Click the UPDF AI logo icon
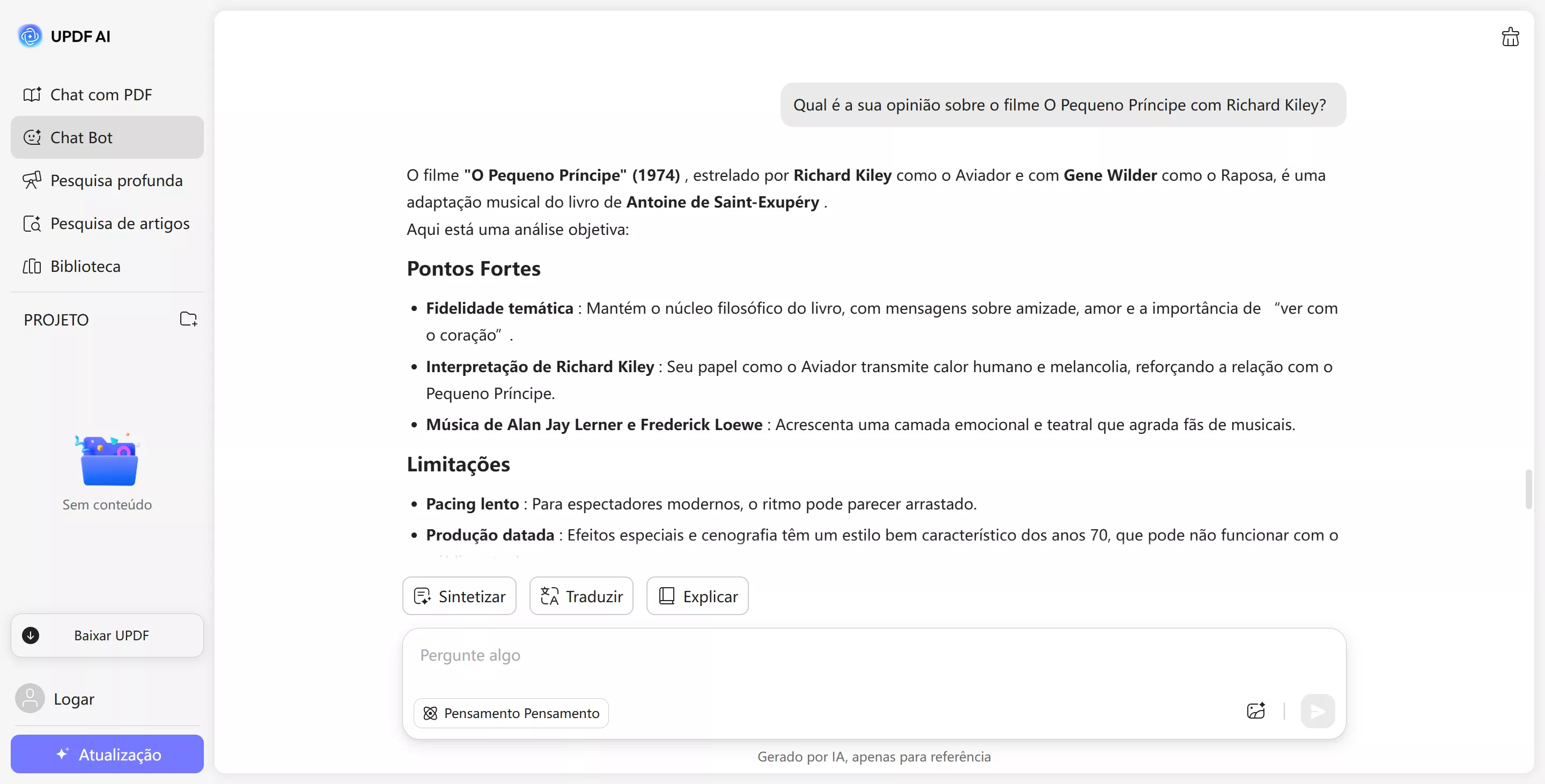This screenshot has height=784, width=1545. tap(30, 36)
